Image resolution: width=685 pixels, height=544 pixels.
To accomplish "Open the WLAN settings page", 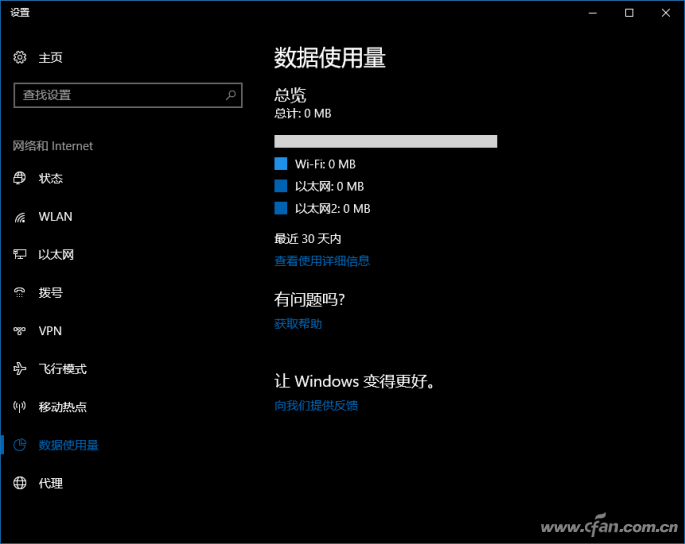I will pos(55,217).
